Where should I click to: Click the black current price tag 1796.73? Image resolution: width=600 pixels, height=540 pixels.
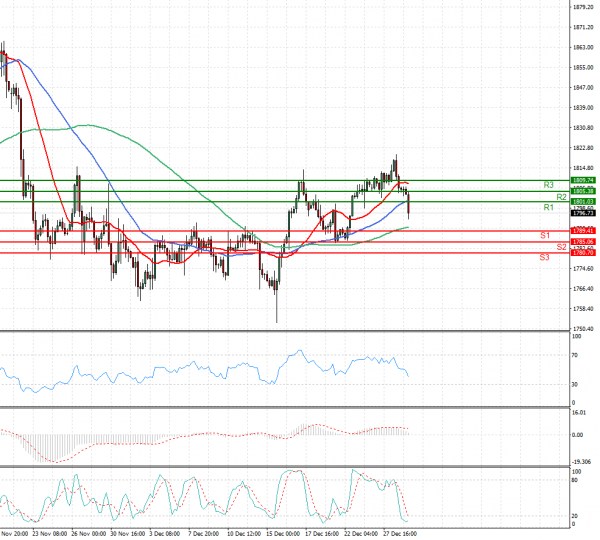[x=583, y=213]
